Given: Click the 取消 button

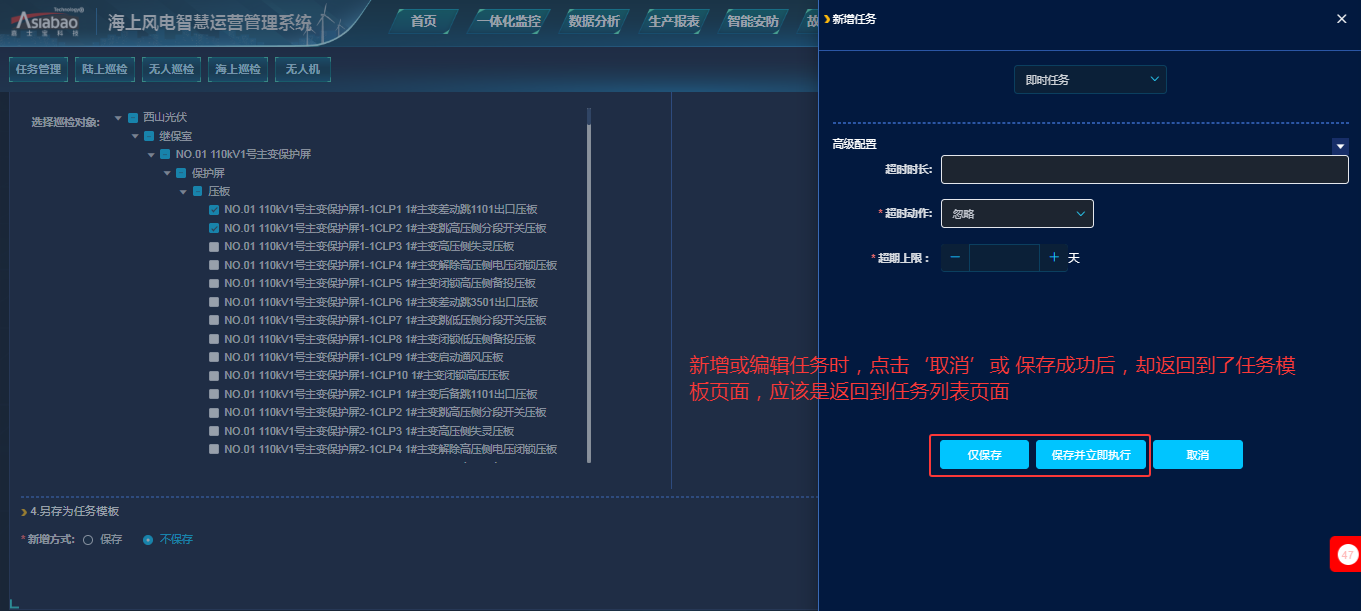Looking at the screenshot, I should click(x=1197, y=455).
